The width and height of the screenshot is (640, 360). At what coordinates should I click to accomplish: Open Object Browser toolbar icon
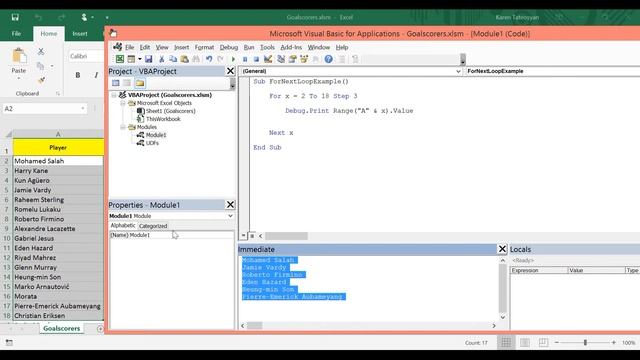(x=304, y=59)
